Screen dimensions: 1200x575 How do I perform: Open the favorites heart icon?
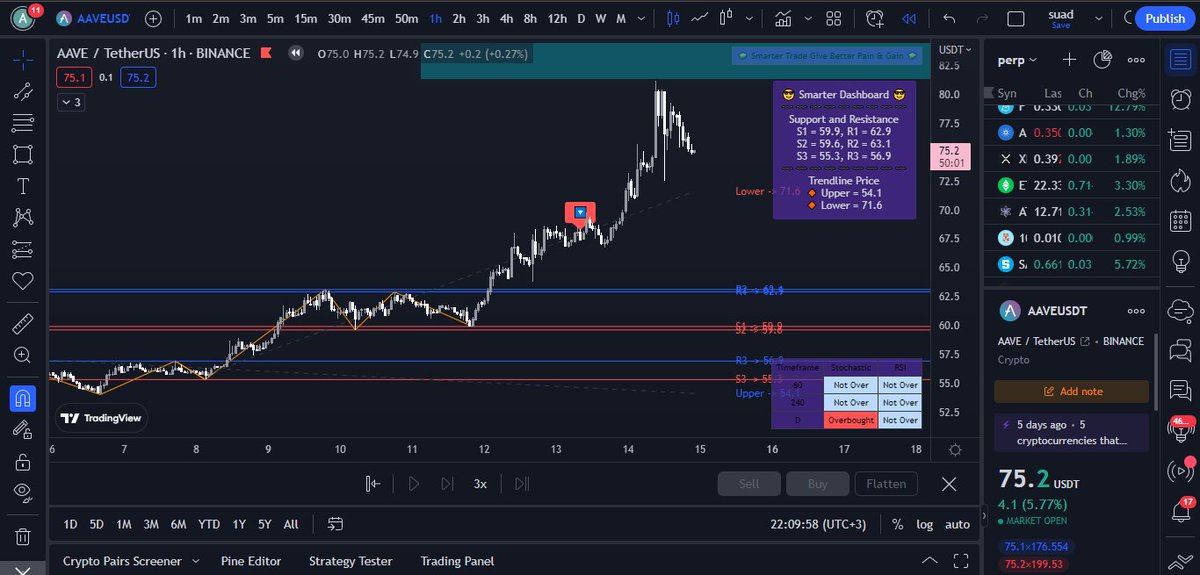coord(22,280)
